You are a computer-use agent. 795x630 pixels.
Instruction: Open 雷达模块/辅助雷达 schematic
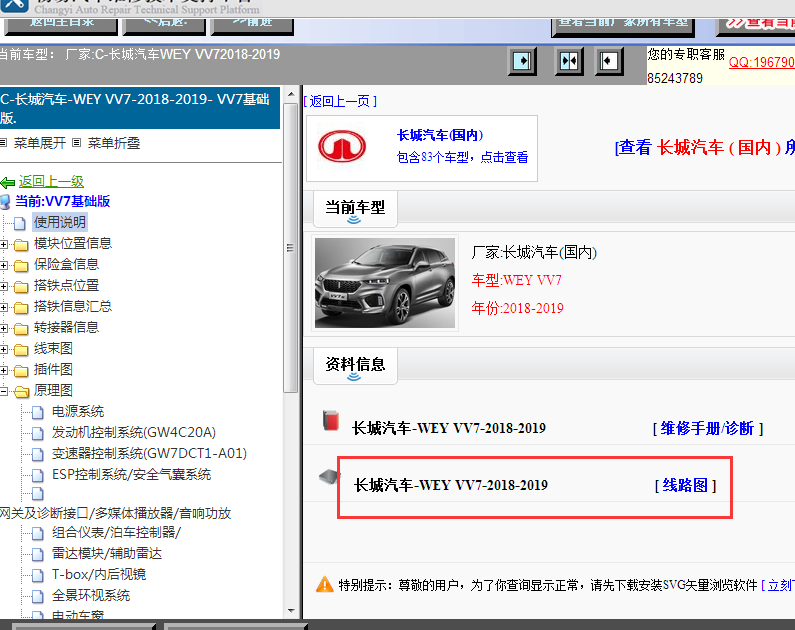pos(107,553)
